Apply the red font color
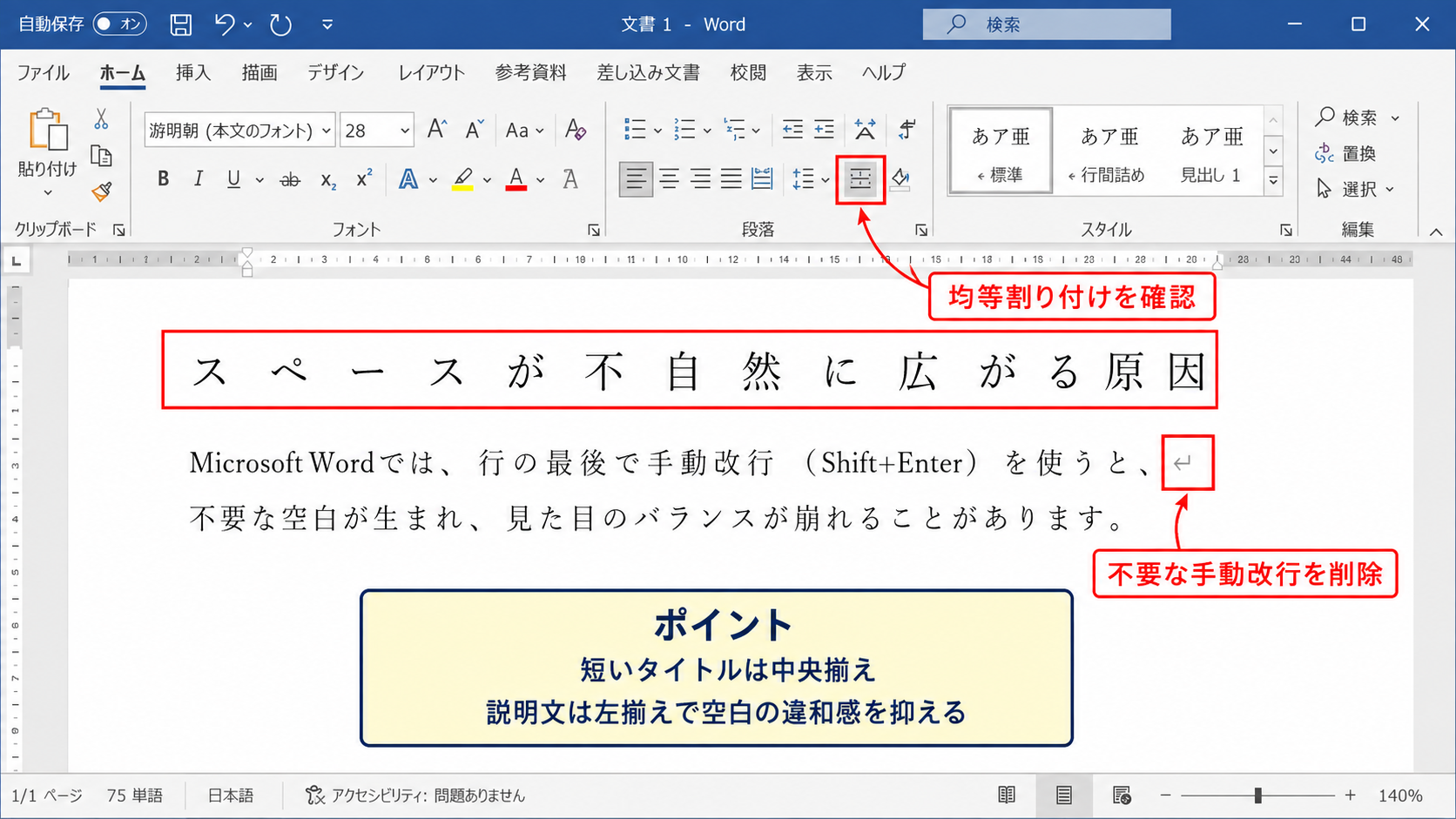Viewport: 1456px width, 819px height. point(516,179)
